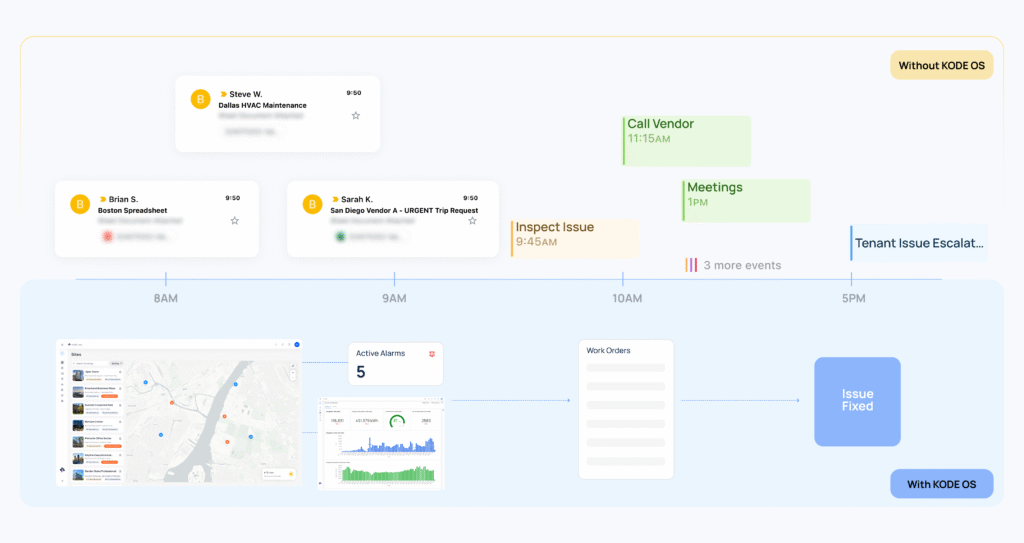The image size is (1024, 543).
Task: Star the Sarah K. San Diego email
Action: coord(472,221)
